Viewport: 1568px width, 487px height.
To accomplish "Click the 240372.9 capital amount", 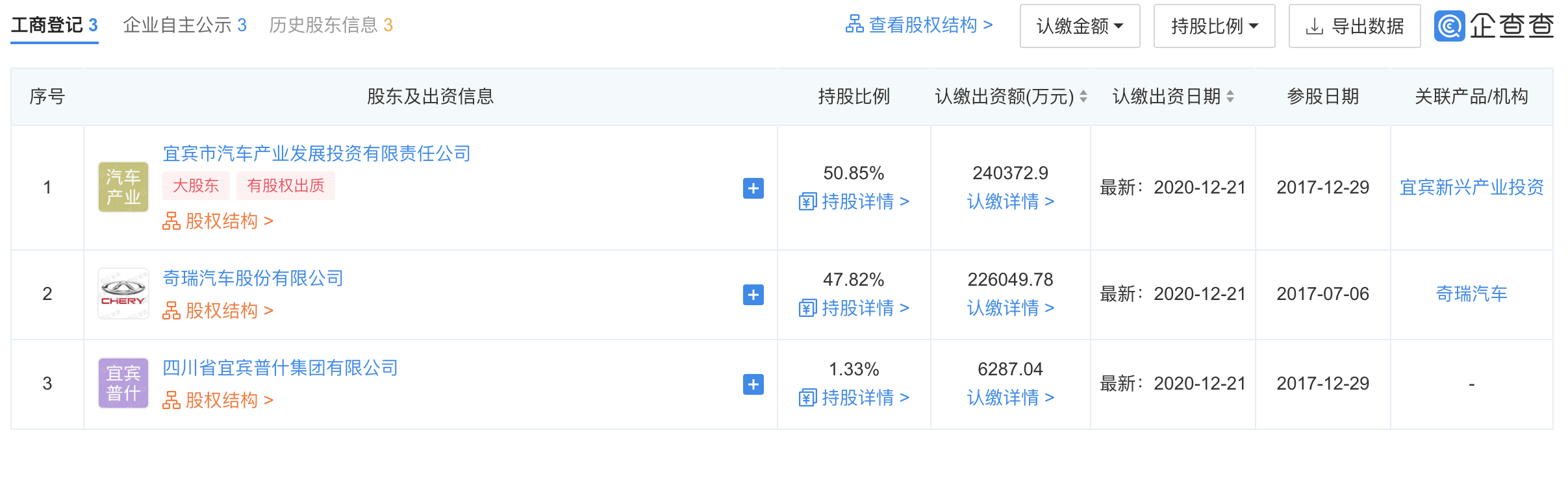I will [1011, 173].
